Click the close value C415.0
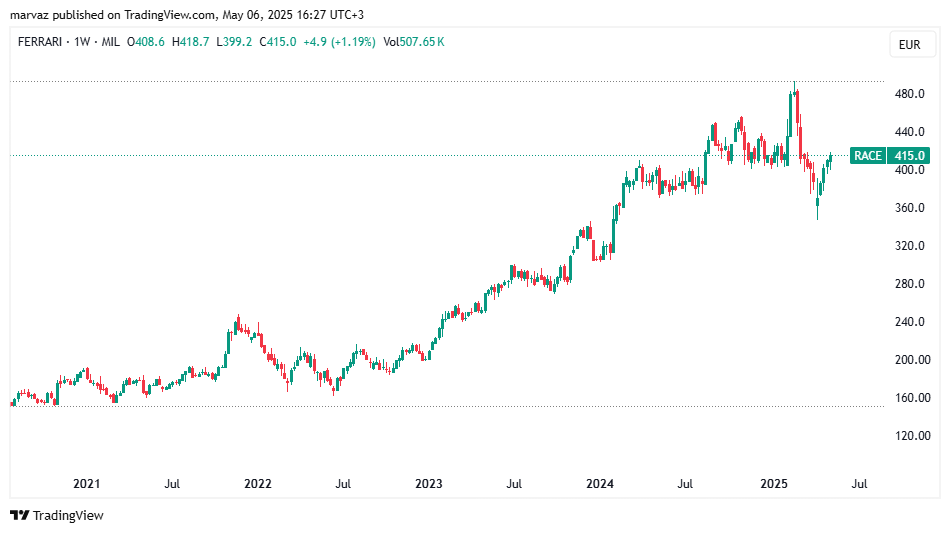 tap(277, 42)
